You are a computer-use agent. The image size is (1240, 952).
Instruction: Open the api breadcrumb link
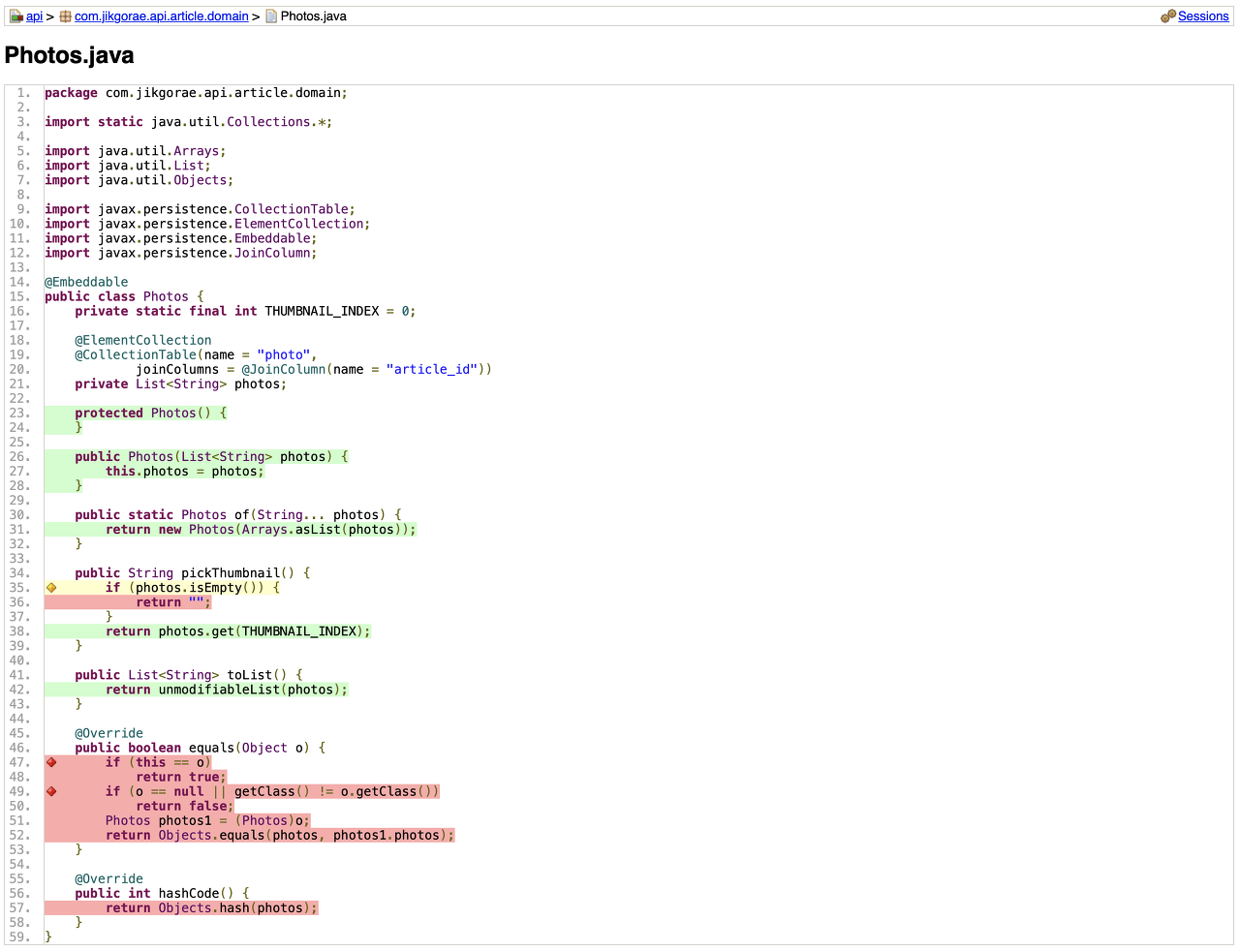[x=34, y=16]
